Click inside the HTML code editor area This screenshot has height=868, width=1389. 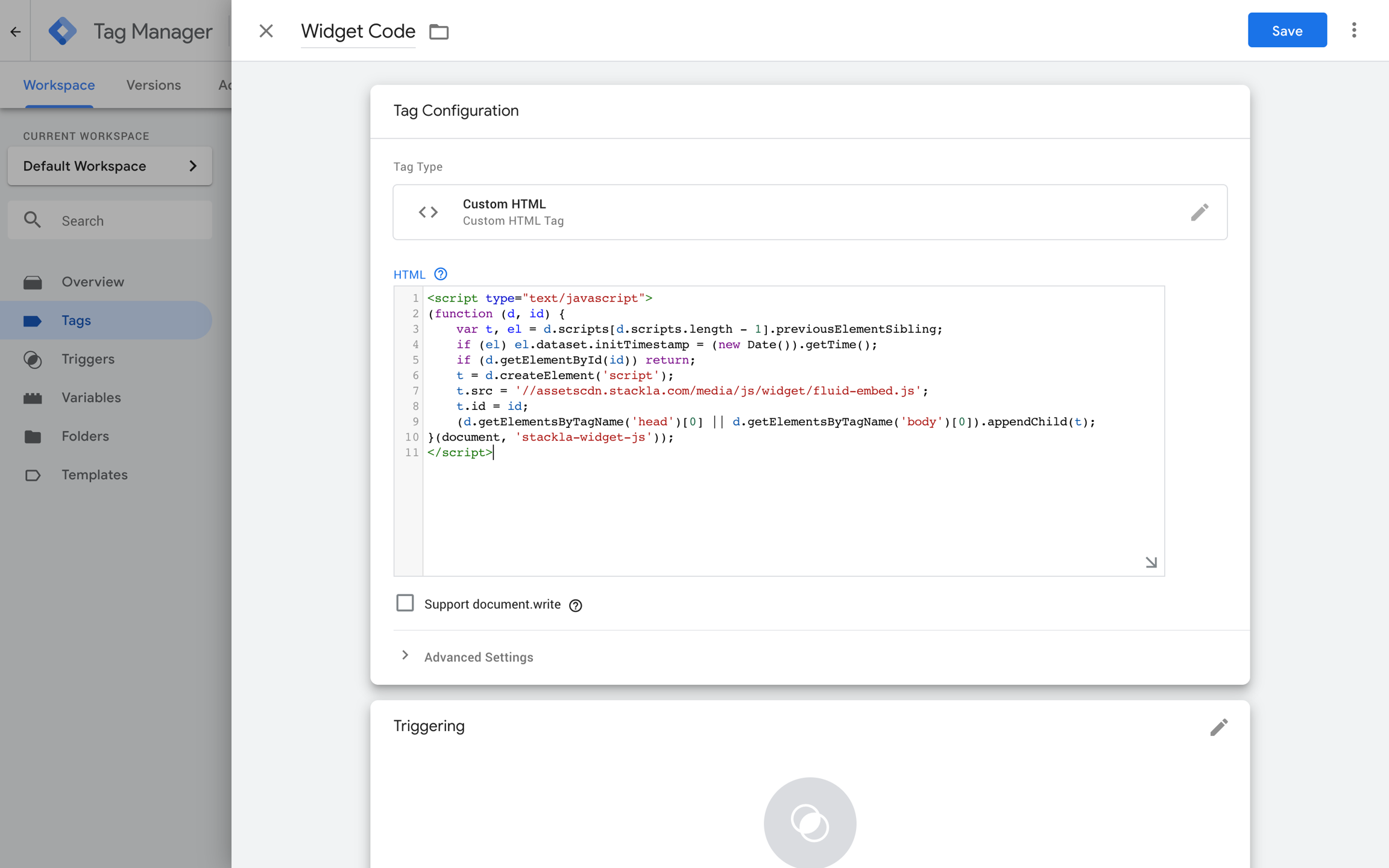[x=784, y=506]
